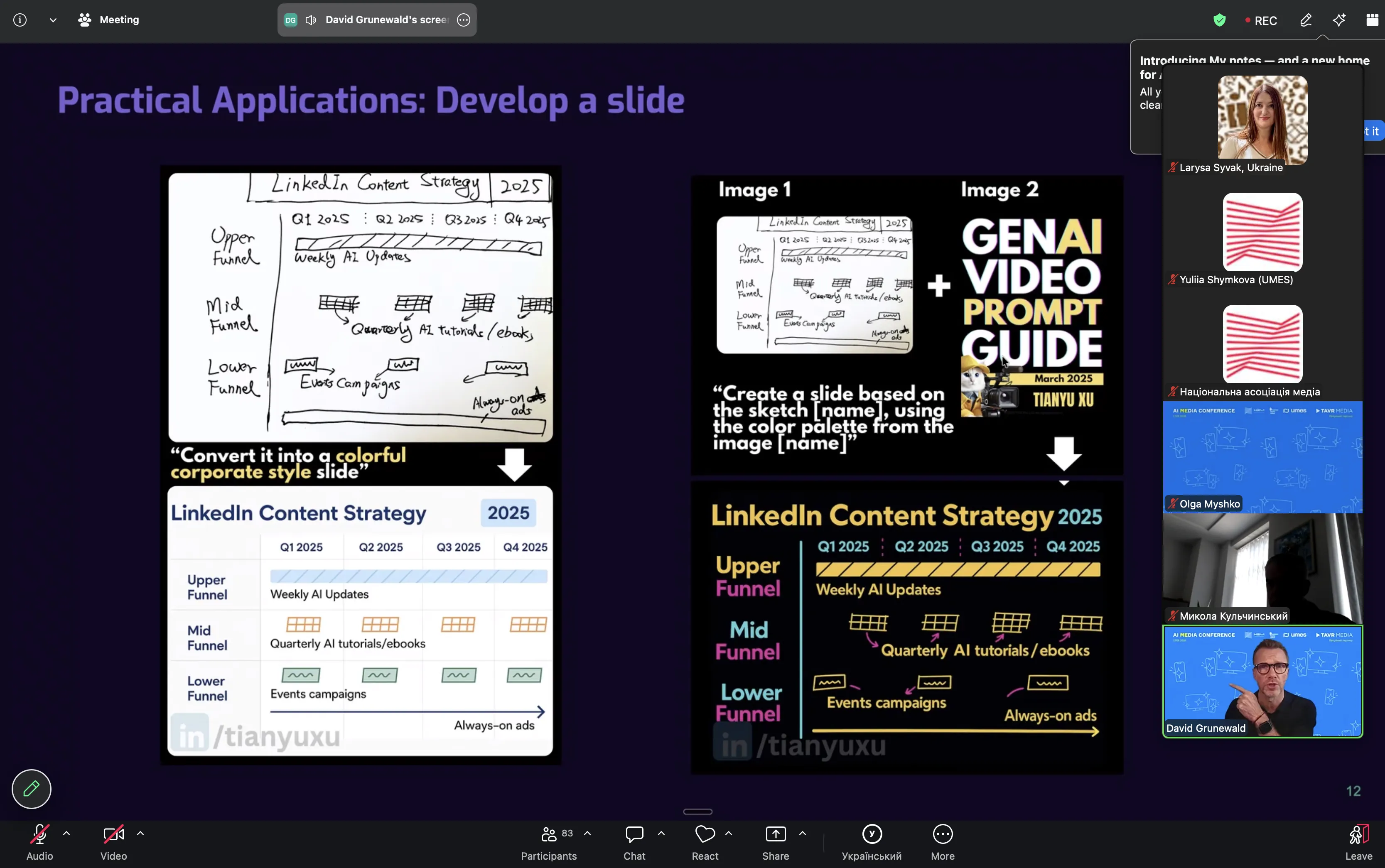
Task: Click the green encryption shield icon
Action: click(x=1220, y=21)
